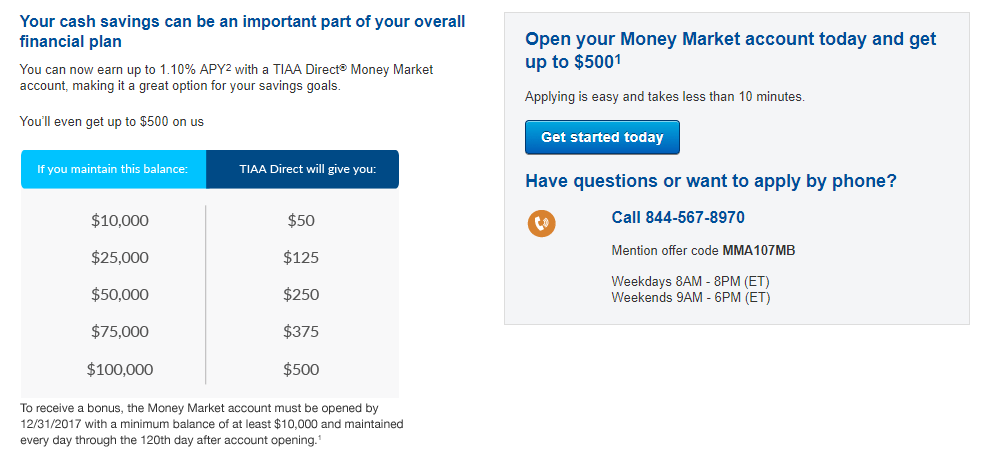The image size is (984, 467).
Task: Click the $25,000 balance cell
Action: tap(120, 258)
